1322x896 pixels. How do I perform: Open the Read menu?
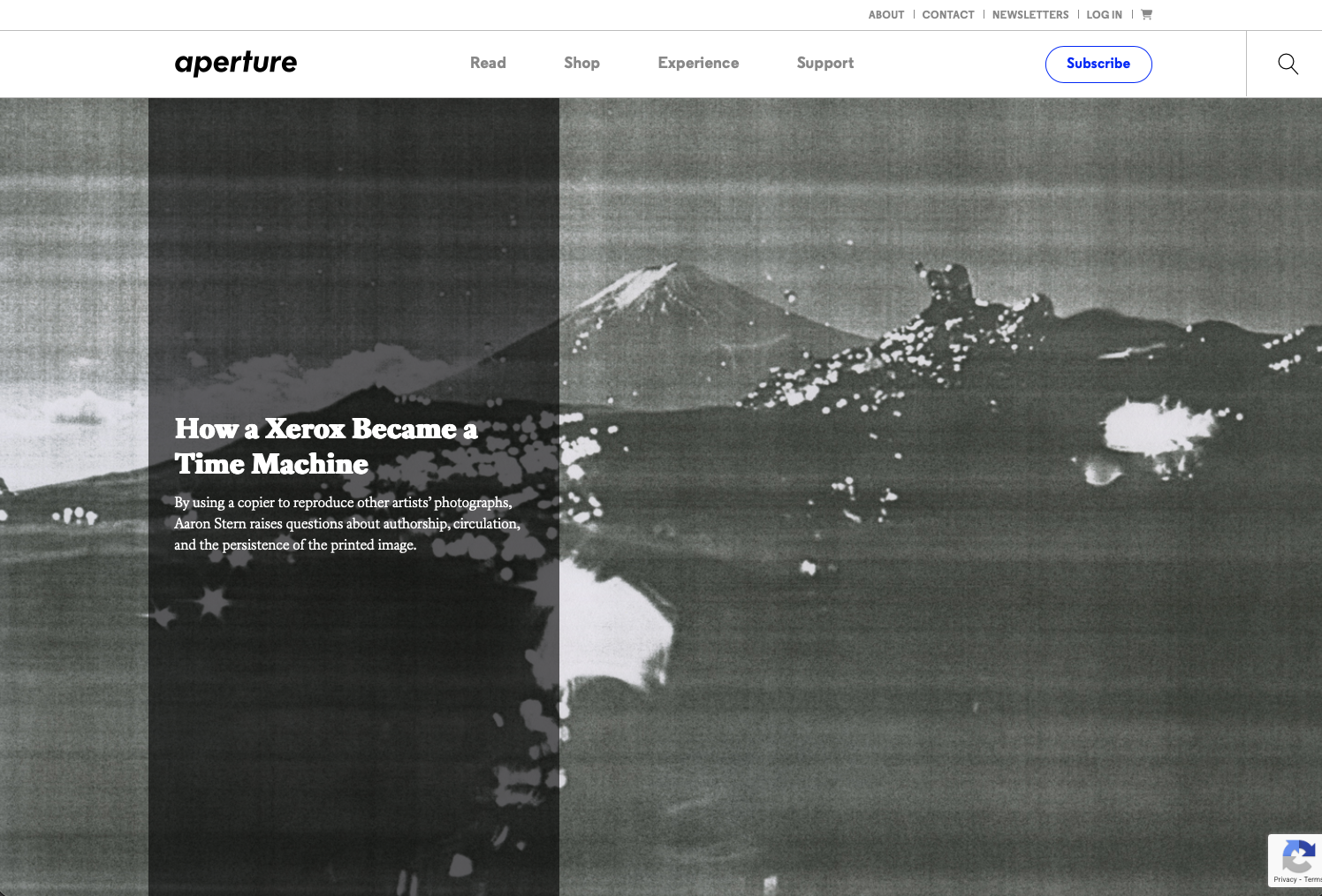(488, 63)
